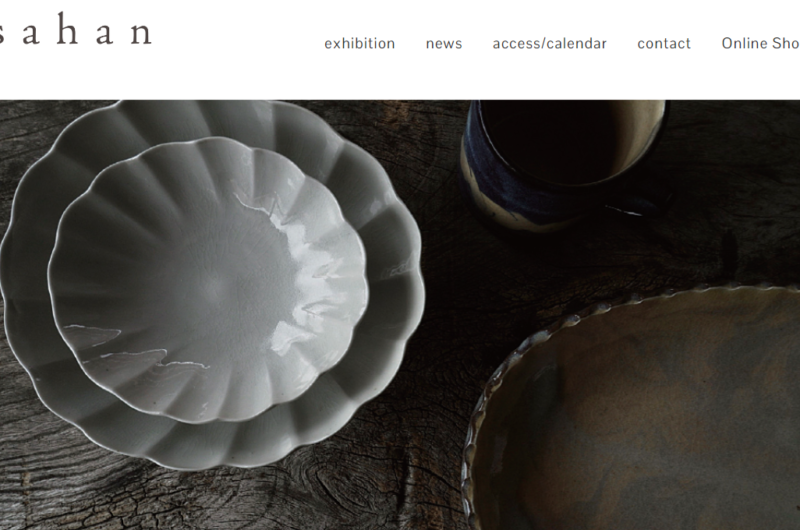The height and width of the screenshot is (530, 800).
Task: Click the final n of the logo
Action: click(x=141, y=33)
